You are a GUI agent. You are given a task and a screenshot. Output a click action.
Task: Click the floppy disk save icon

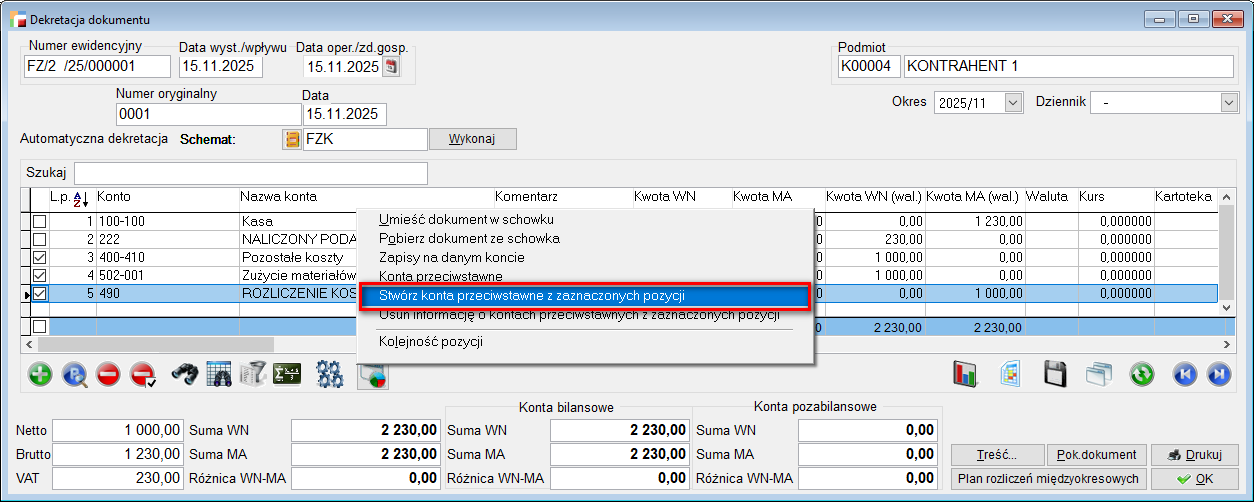pyautogui.click(x=1054, y=375)
